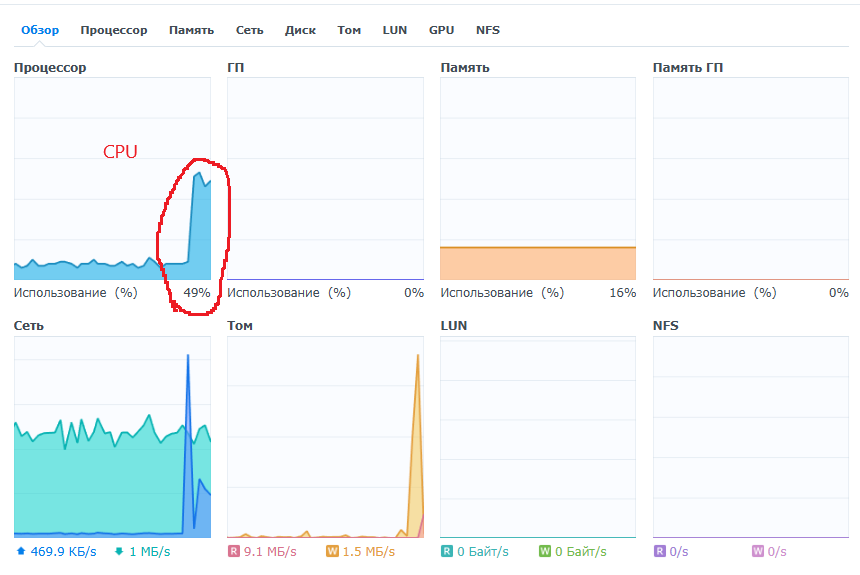
Task: Click the Процессор section heading
Action: pos(50,68)
